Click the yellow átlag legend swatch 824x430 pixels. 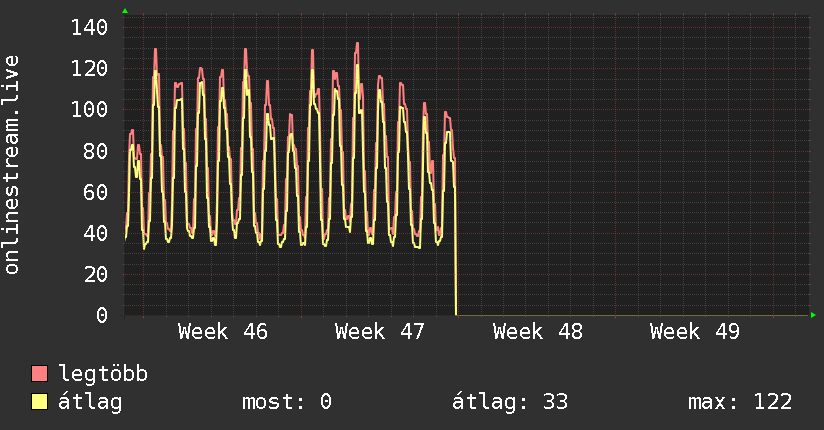(39, 402)
